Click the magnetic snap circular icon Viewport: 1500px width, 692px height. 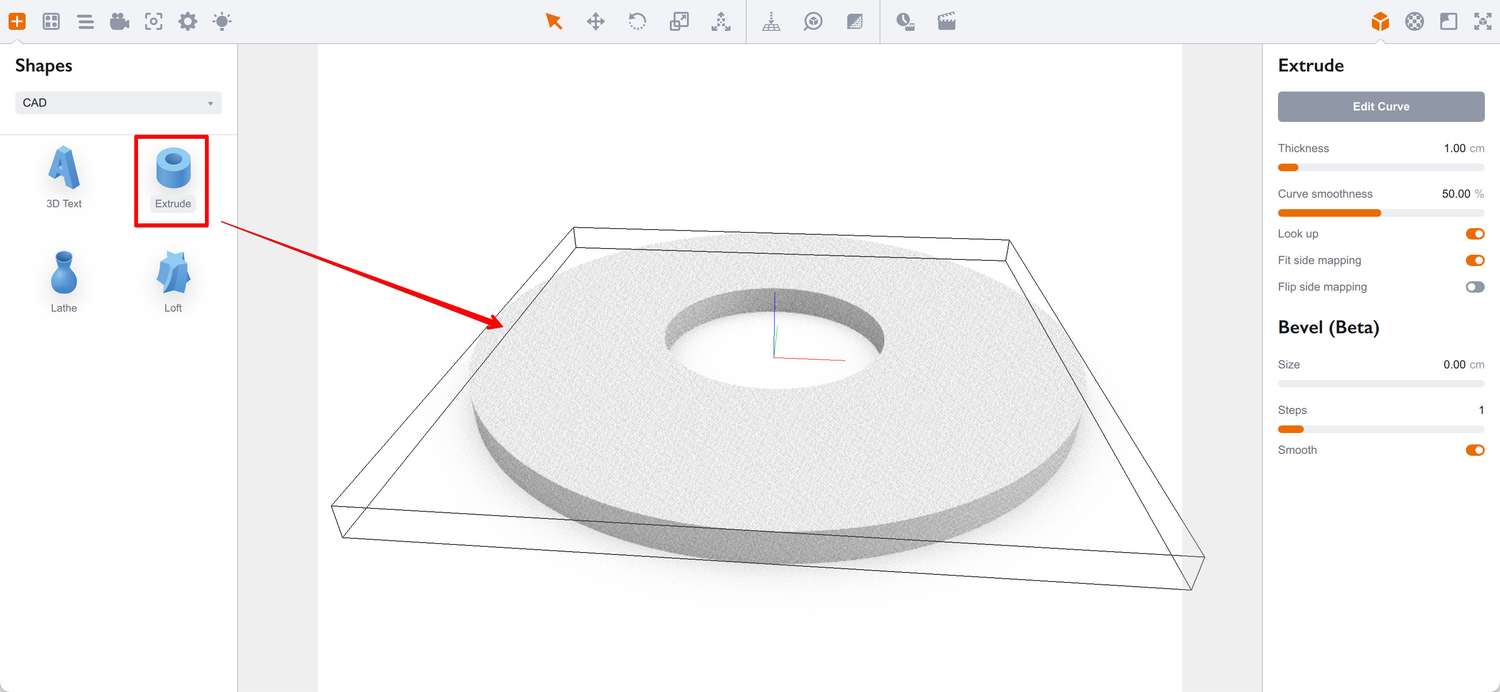pos(813,21)
